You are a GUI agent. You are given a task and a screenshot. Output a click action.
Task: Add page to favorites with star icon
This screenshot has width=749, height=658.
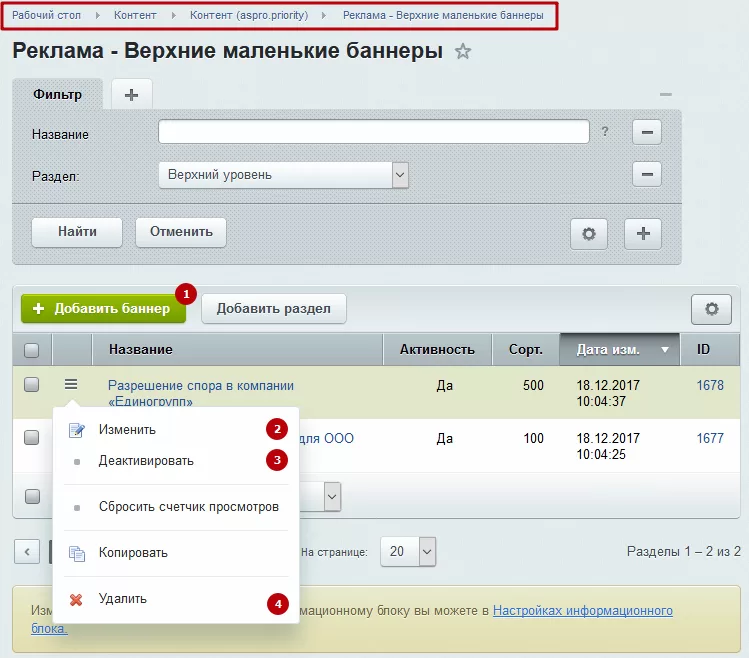(462, 51)
